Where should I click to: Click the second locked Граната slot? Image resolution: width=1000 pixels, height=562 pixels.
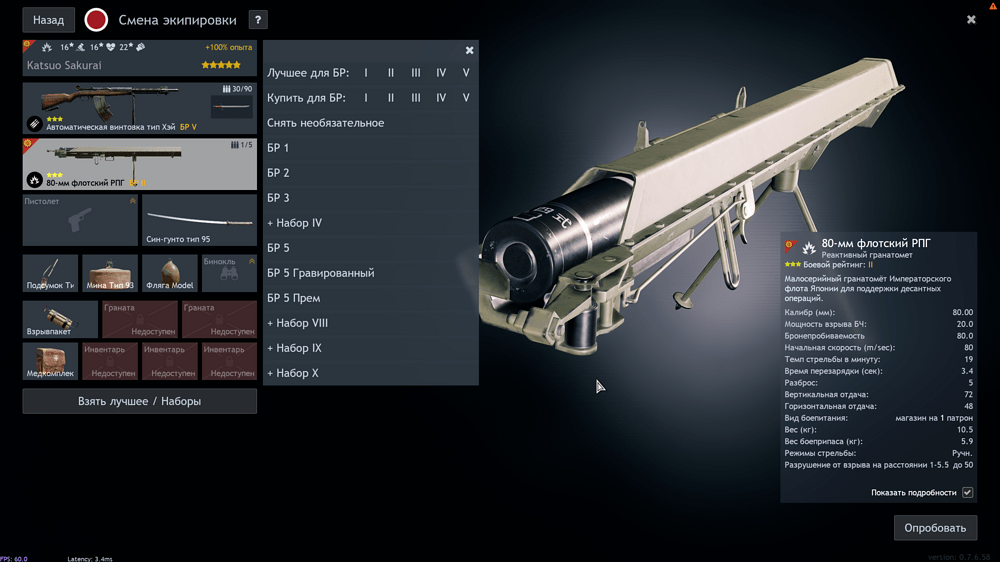219,319
